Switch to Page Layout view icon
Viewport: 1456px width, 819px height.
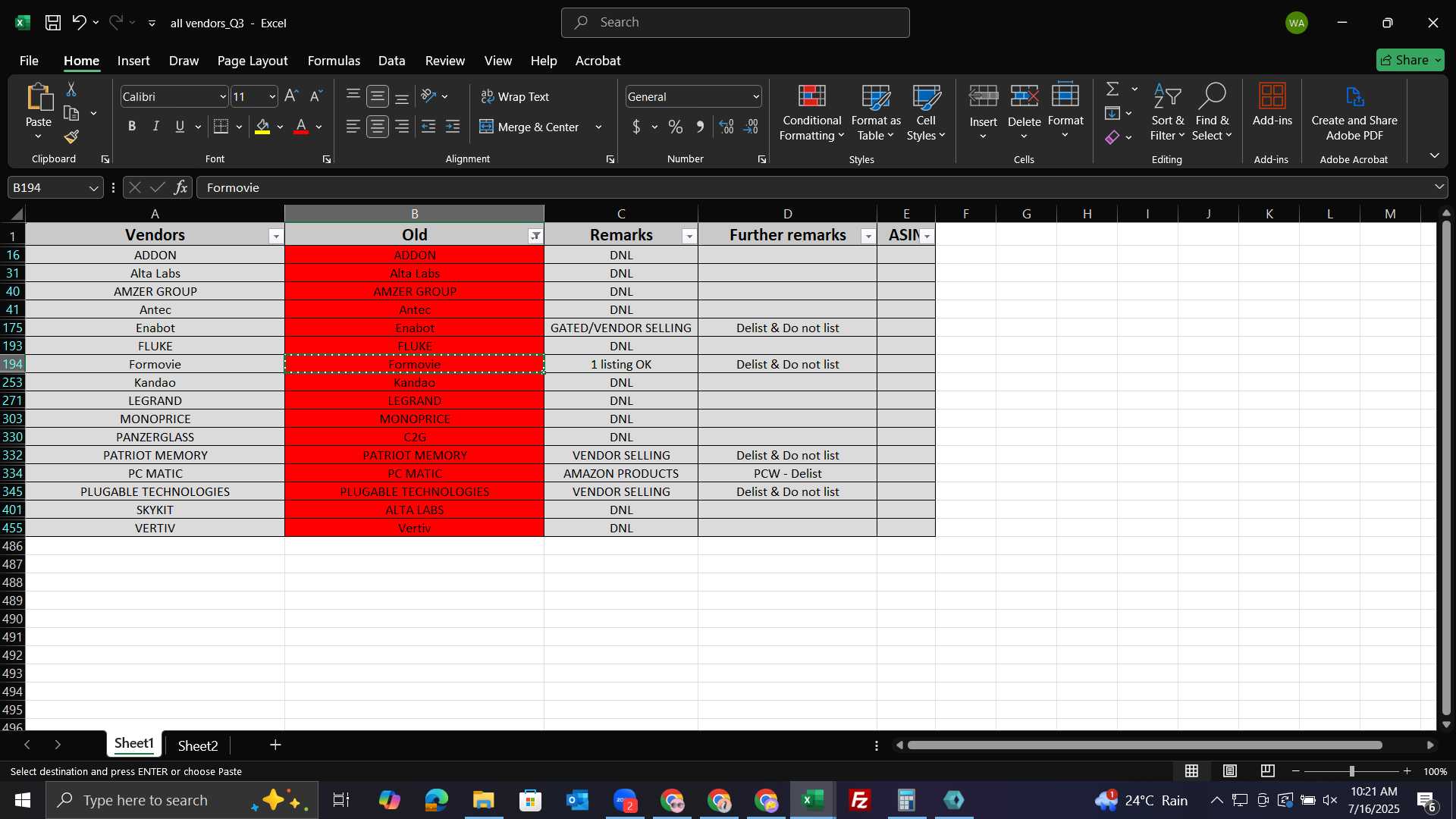1230,771
